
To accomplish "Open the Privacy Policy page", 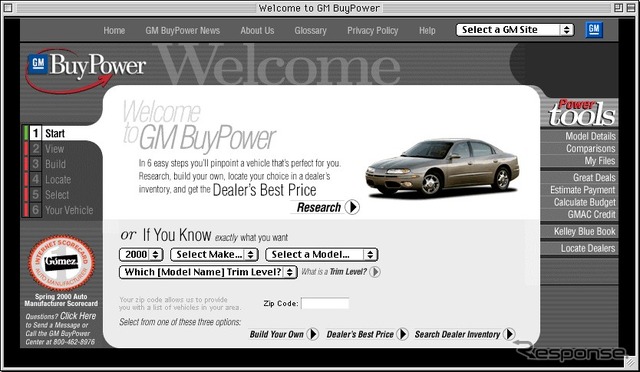I will (373, 31).
